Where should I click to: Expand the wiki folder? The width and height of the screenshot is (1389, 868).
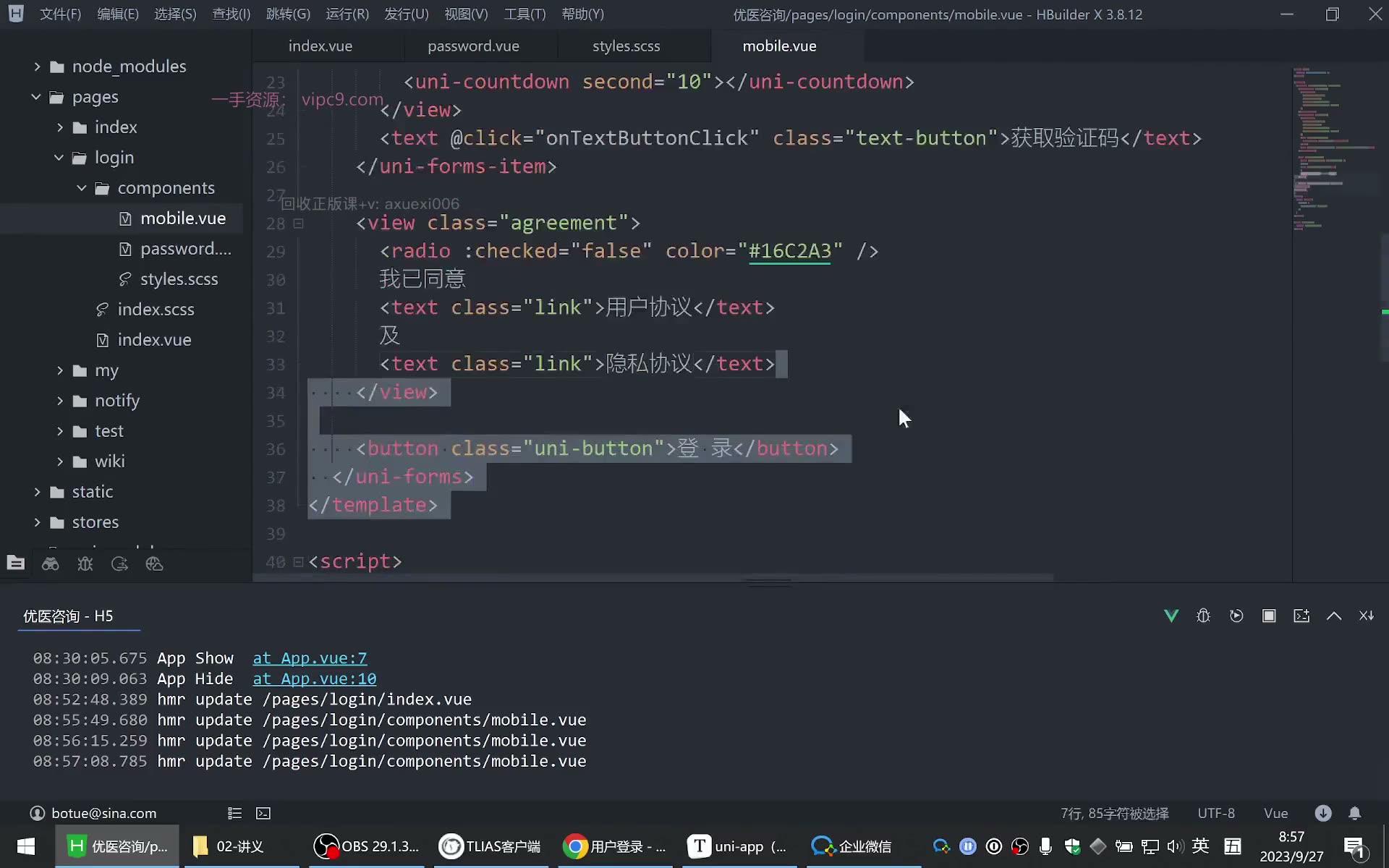60,461
